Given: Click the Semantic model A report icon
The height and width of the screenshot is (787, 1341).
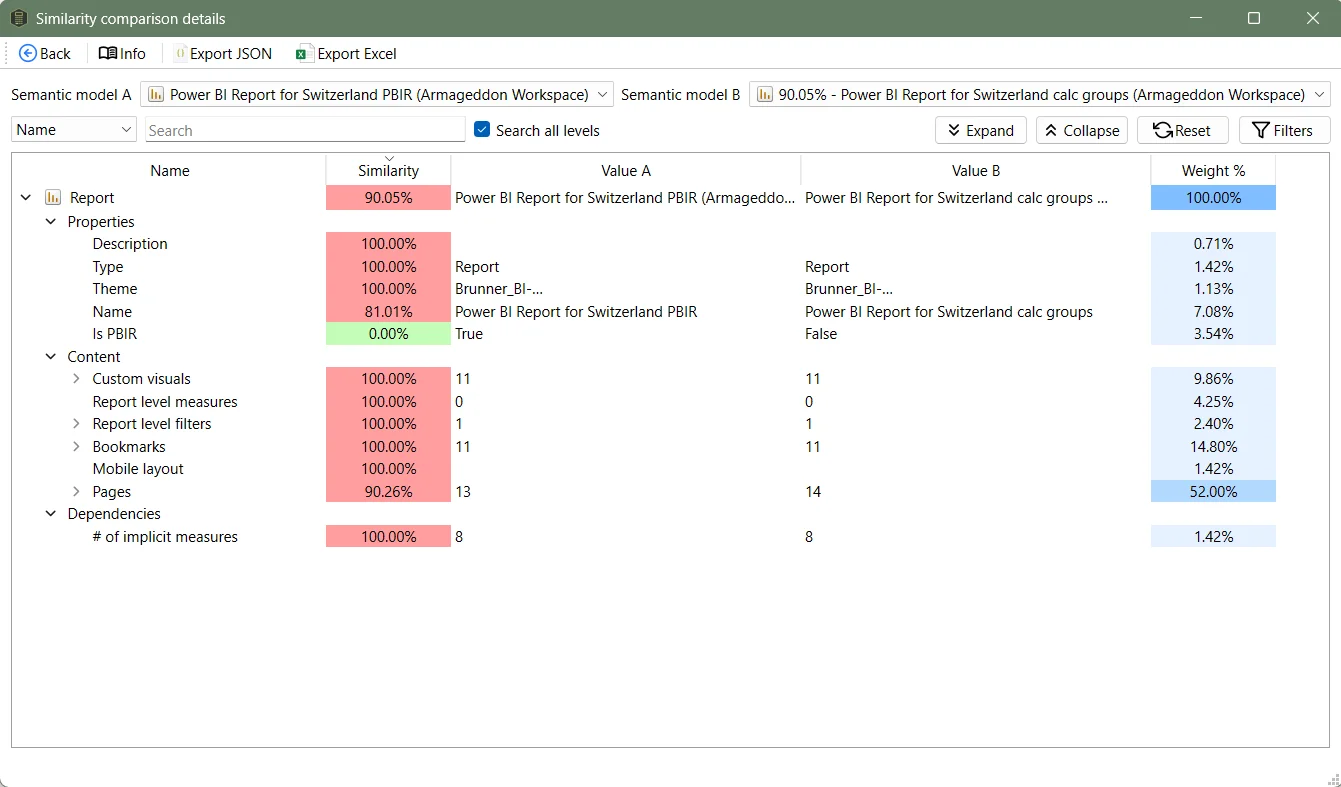Looking at the screenshot, I should [x=156, y=95].
